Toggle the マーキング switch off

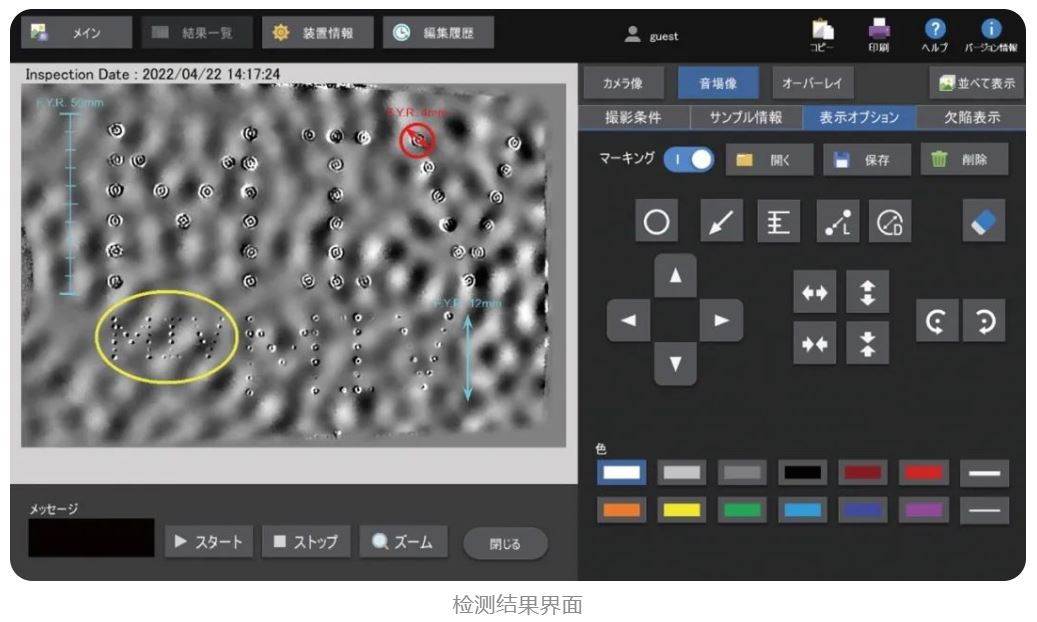pos(688,160)
